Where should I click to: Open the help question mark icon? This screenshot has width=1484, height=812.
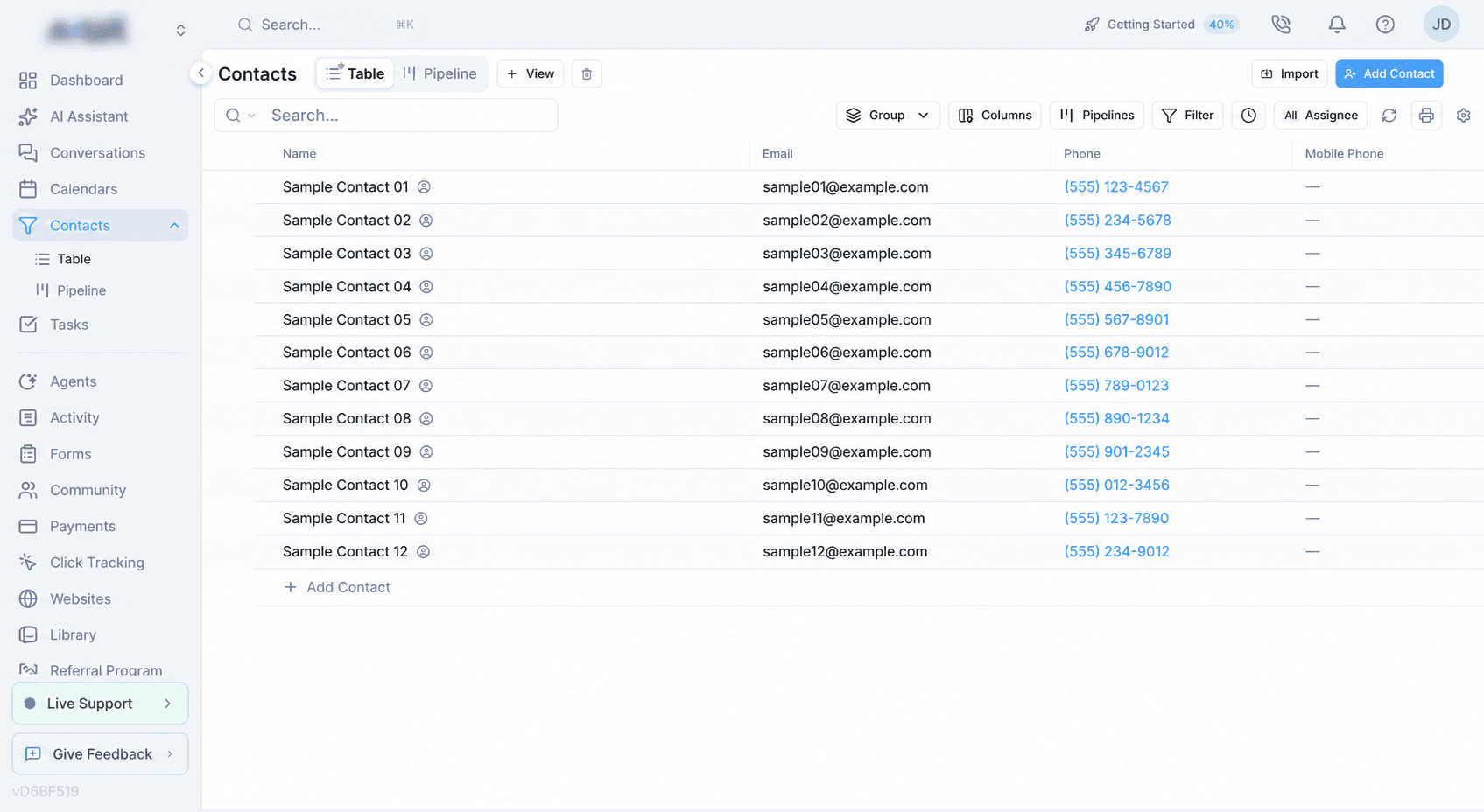point(1385,24)
